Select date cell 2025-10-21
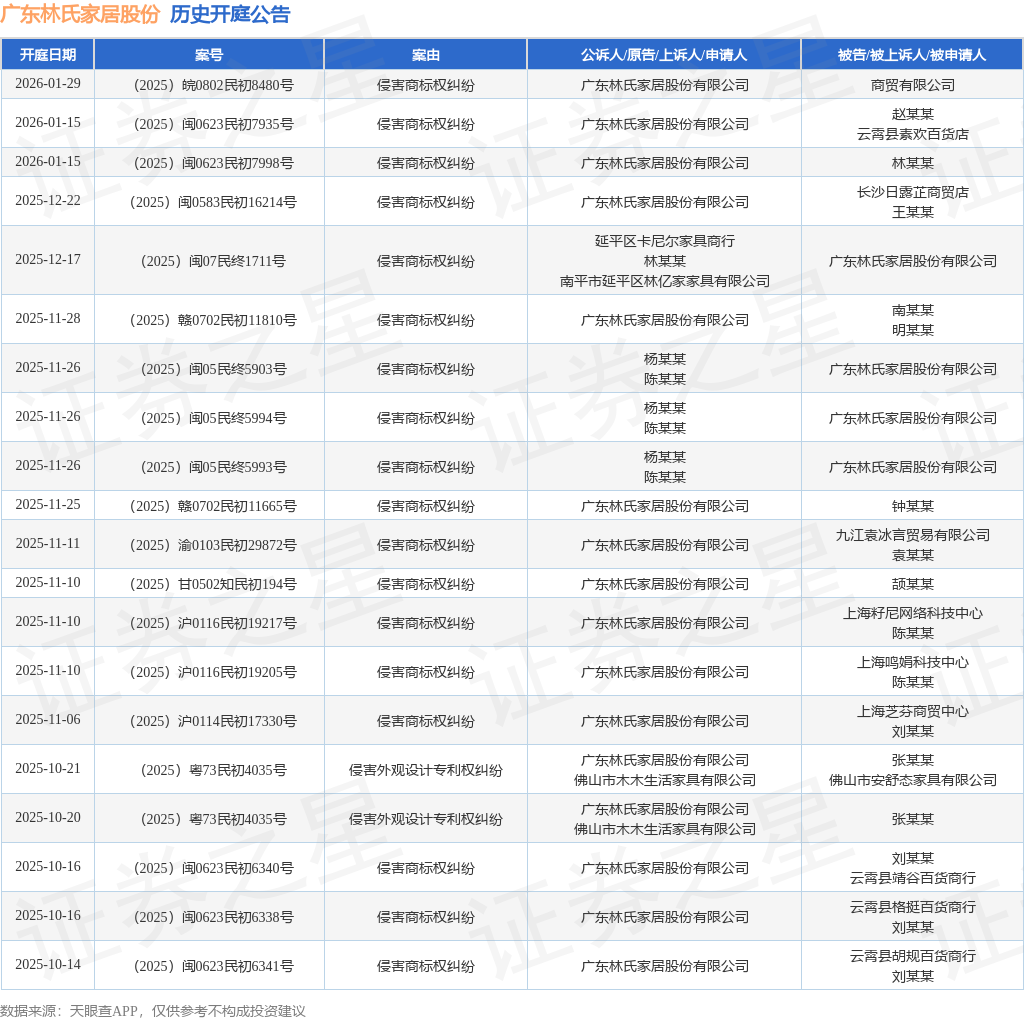This screenshot has width=1024, height=1020. tap(48, 768)
